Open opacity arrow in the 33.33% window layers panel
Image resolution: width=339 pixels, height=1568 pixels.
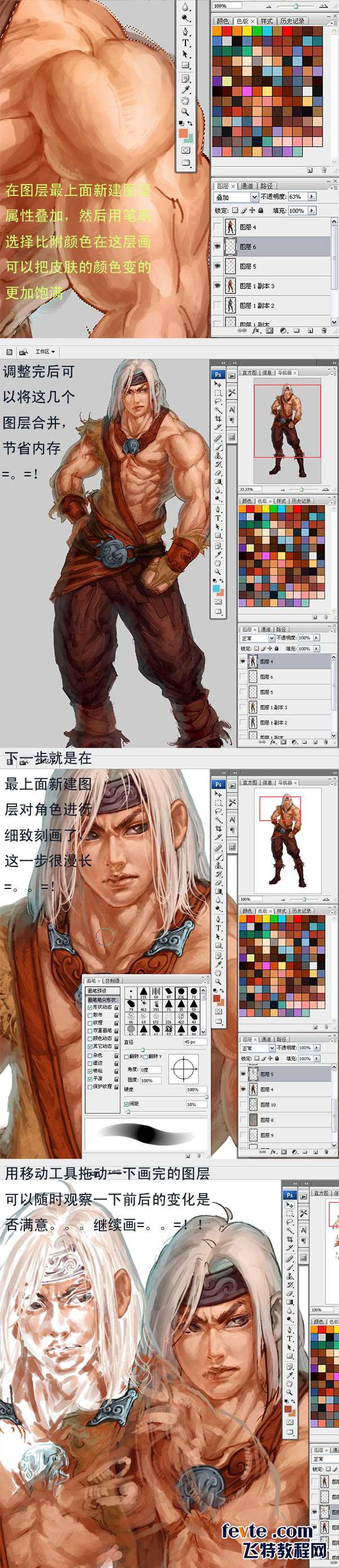click(316, 638)
